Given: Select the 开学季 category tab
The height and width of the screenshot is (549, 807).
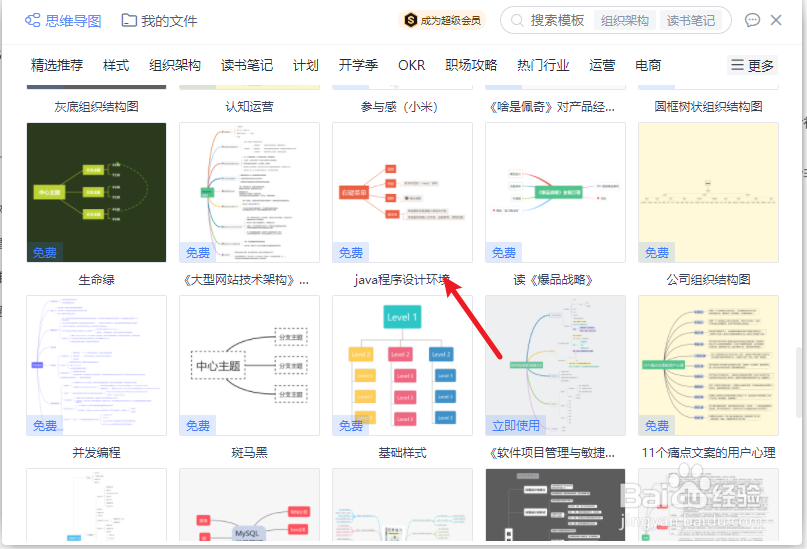Looking at the screenshot, I should 358,65.
